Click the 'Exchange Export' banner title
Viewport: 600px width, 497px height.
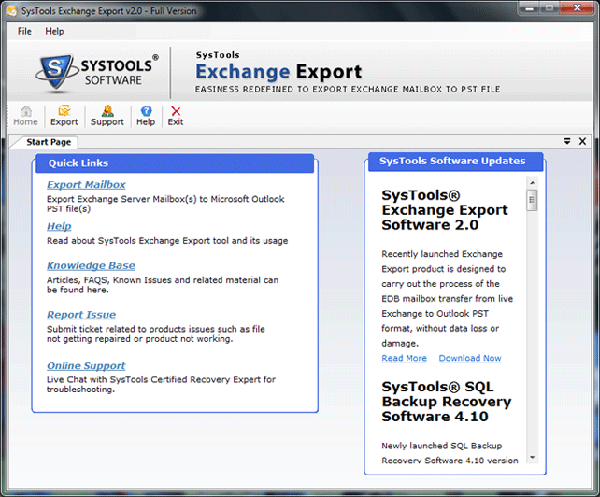tap(279, 72)
